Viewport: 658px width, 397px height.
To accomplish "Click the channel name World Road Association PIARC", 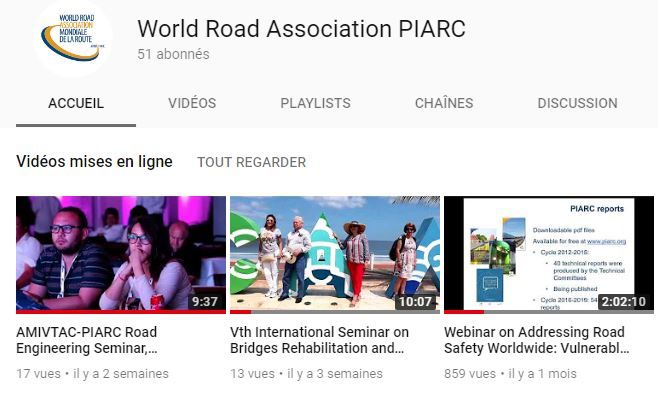I will (302, 29).
